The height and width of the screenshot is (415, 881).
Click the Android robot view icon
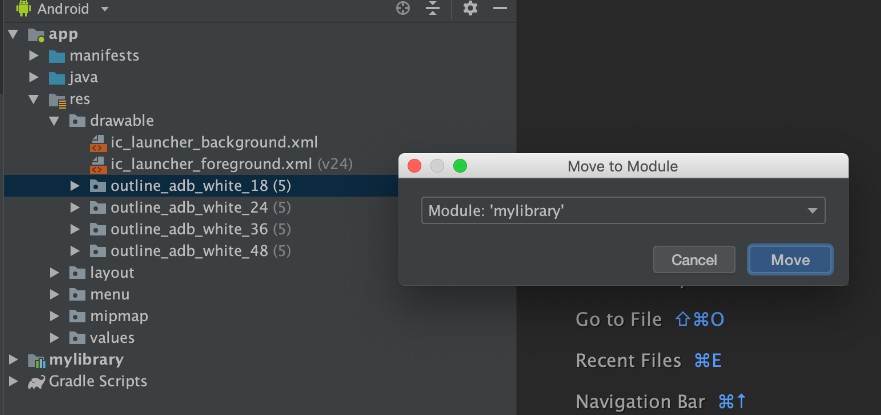tap(24, 8)
